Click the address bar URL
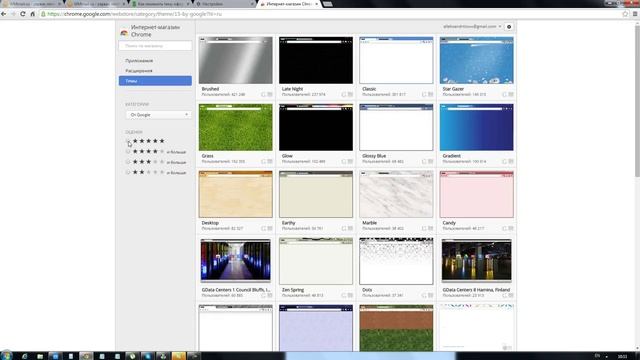Screen dimensions: 640x360 pyautogui.click(x=135, y=14)
